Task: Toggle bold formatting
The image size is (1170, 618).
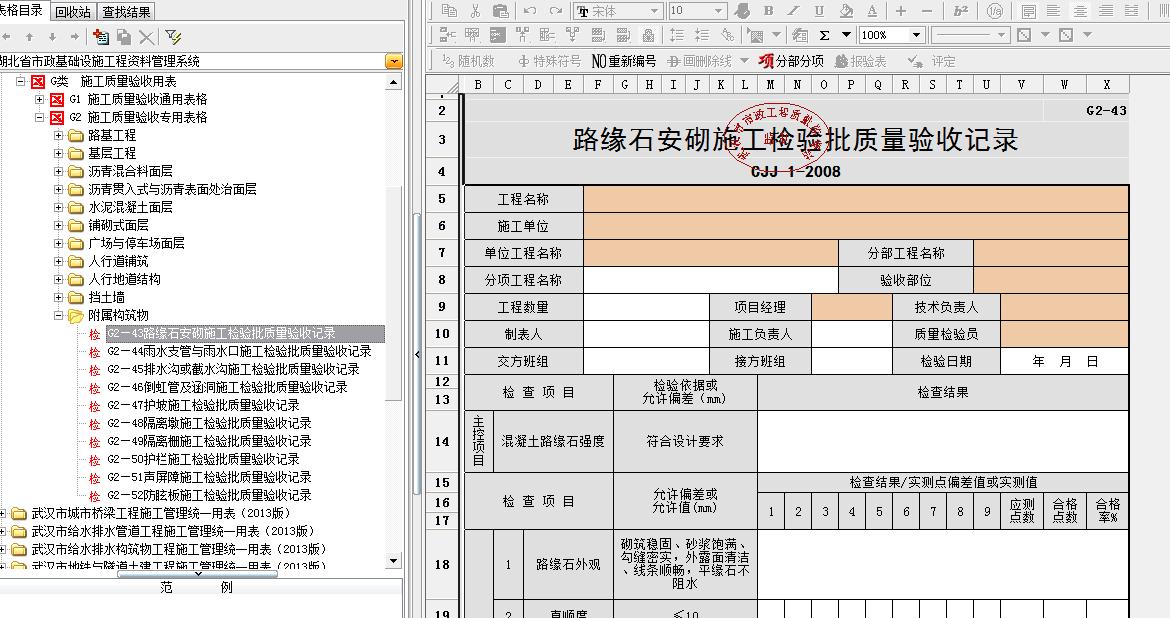Action: (769, 11)
